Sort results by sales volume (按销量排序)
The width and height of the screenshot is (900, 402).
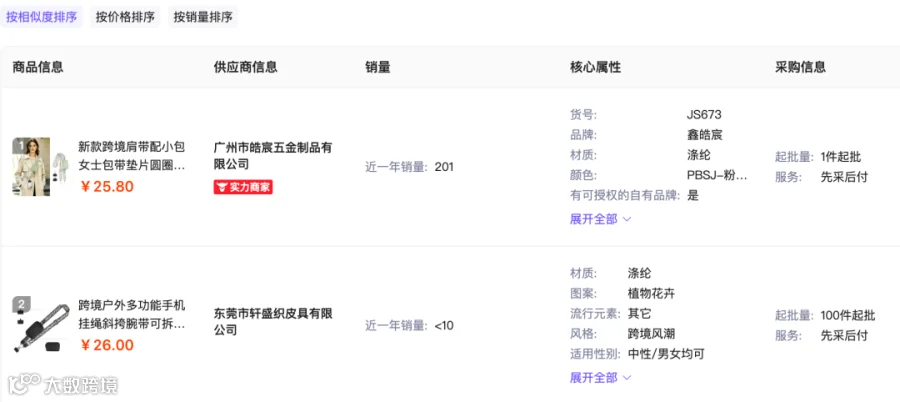coord(203,17)
